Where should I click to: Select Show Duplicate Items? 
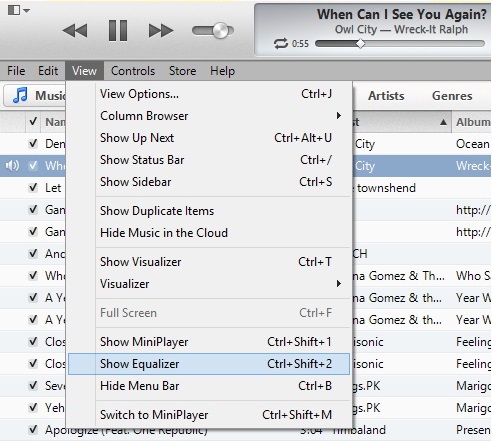(x=209, y=211)
